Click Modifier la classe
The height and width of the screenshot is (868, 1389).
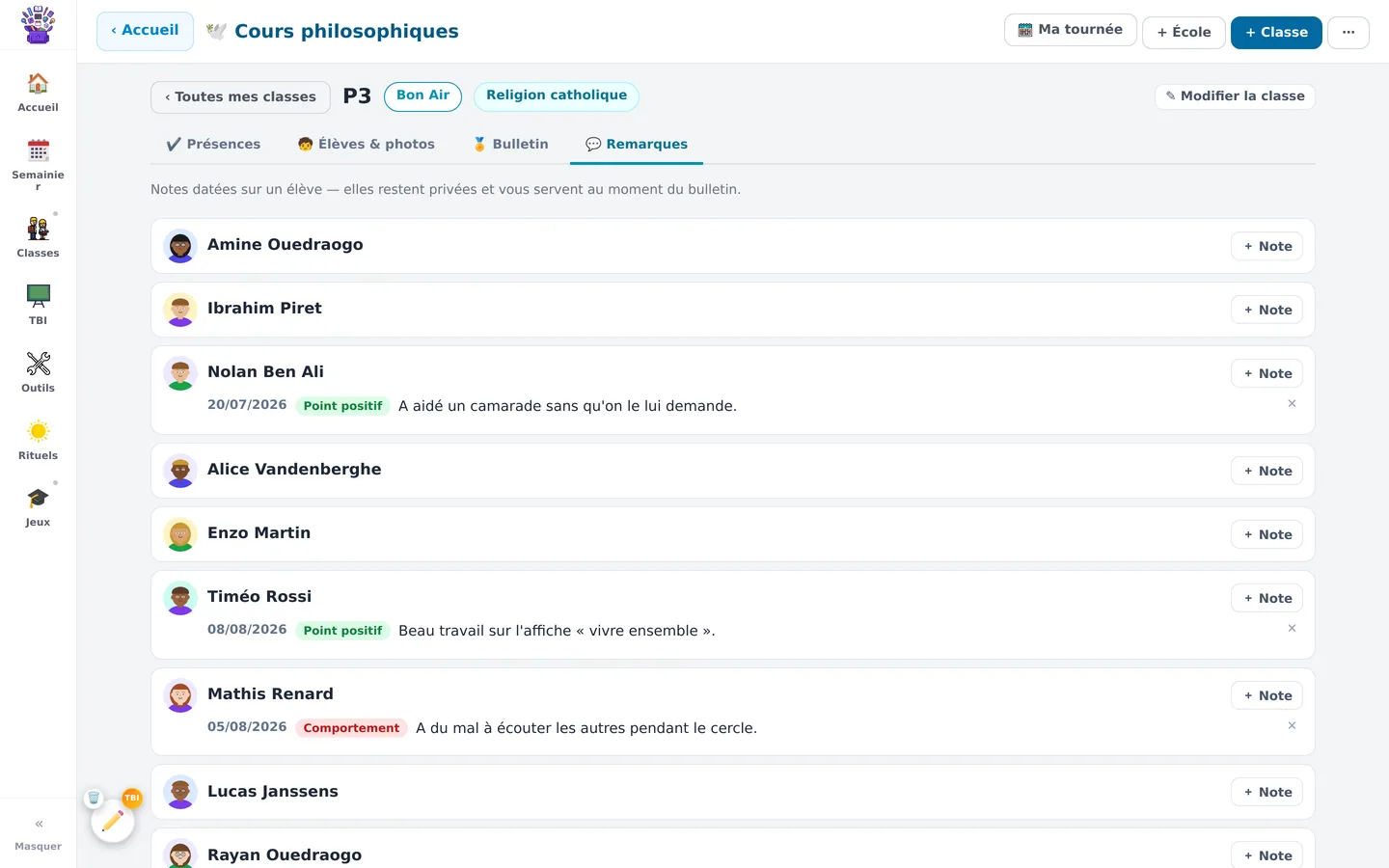pos(1235,96)
